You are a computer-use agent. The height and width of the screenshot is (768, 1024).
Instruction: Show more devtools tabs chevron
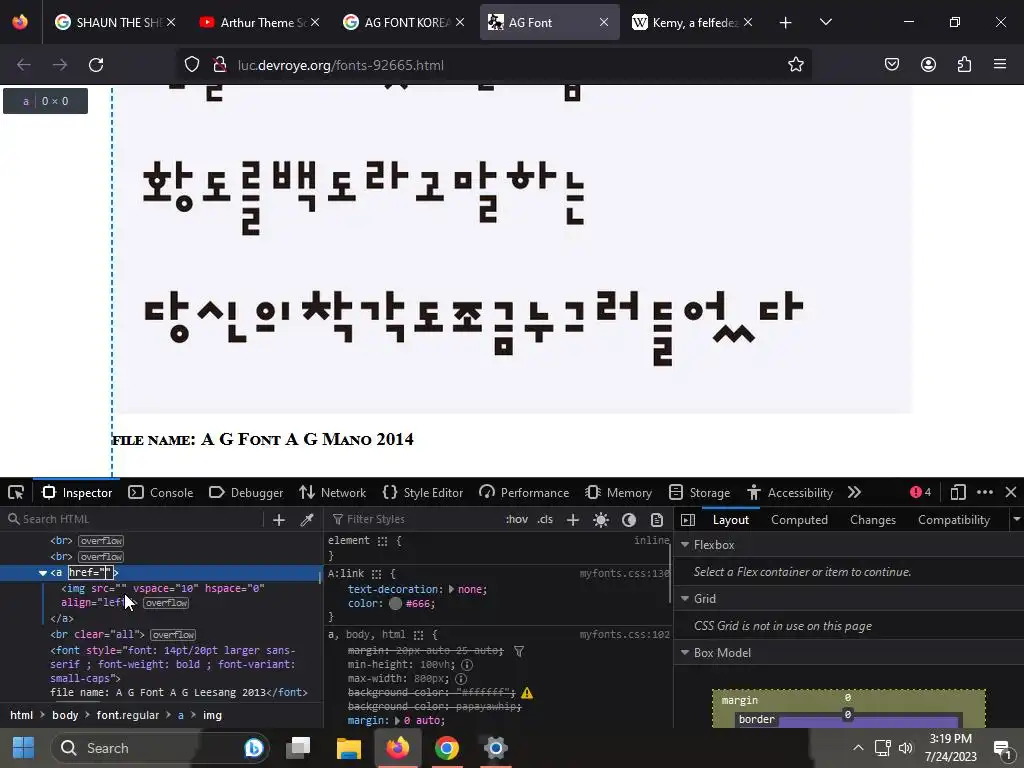click(x=854, y=492)
